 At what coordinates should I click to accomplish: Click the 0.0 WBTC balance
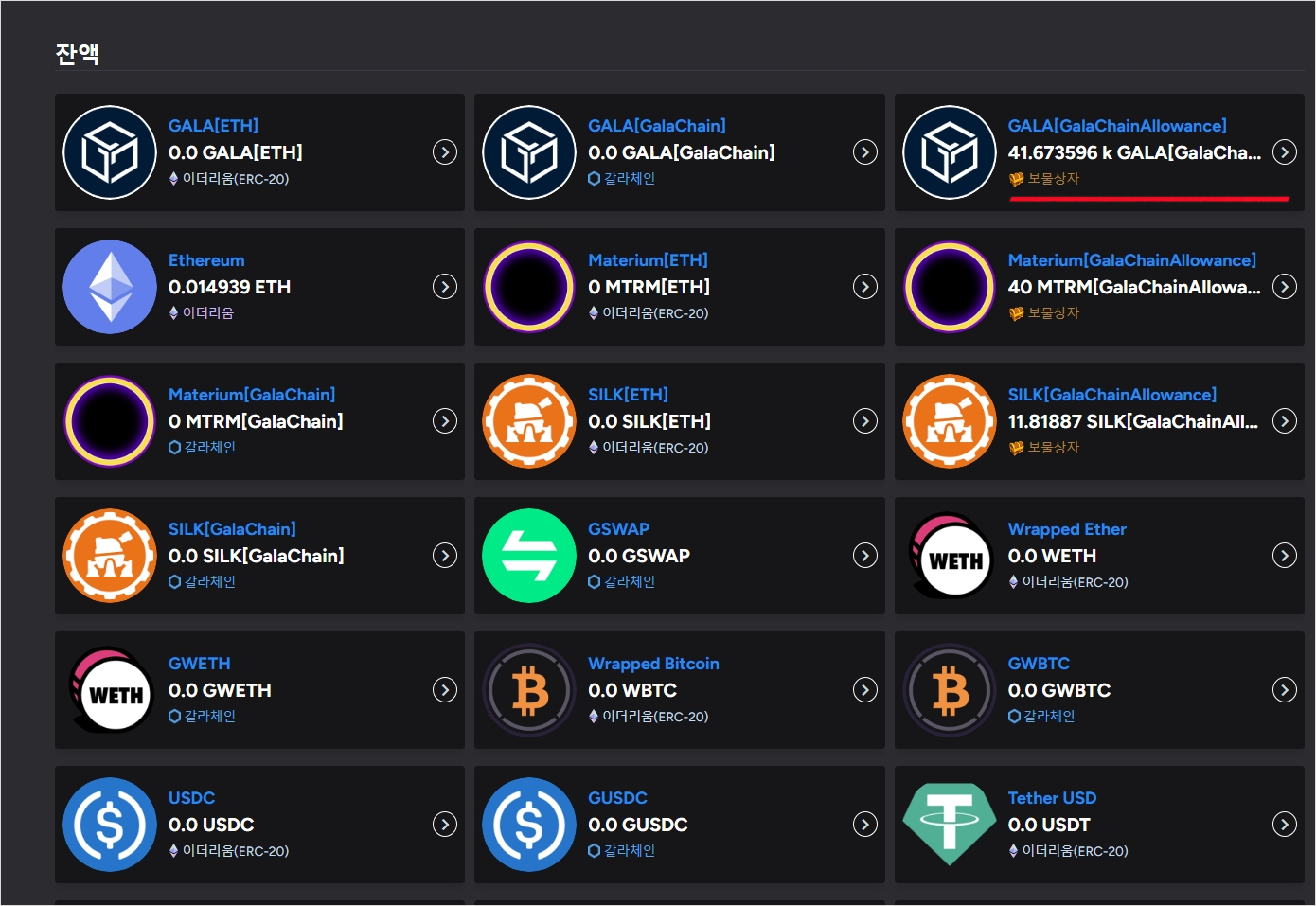point(632,690)
